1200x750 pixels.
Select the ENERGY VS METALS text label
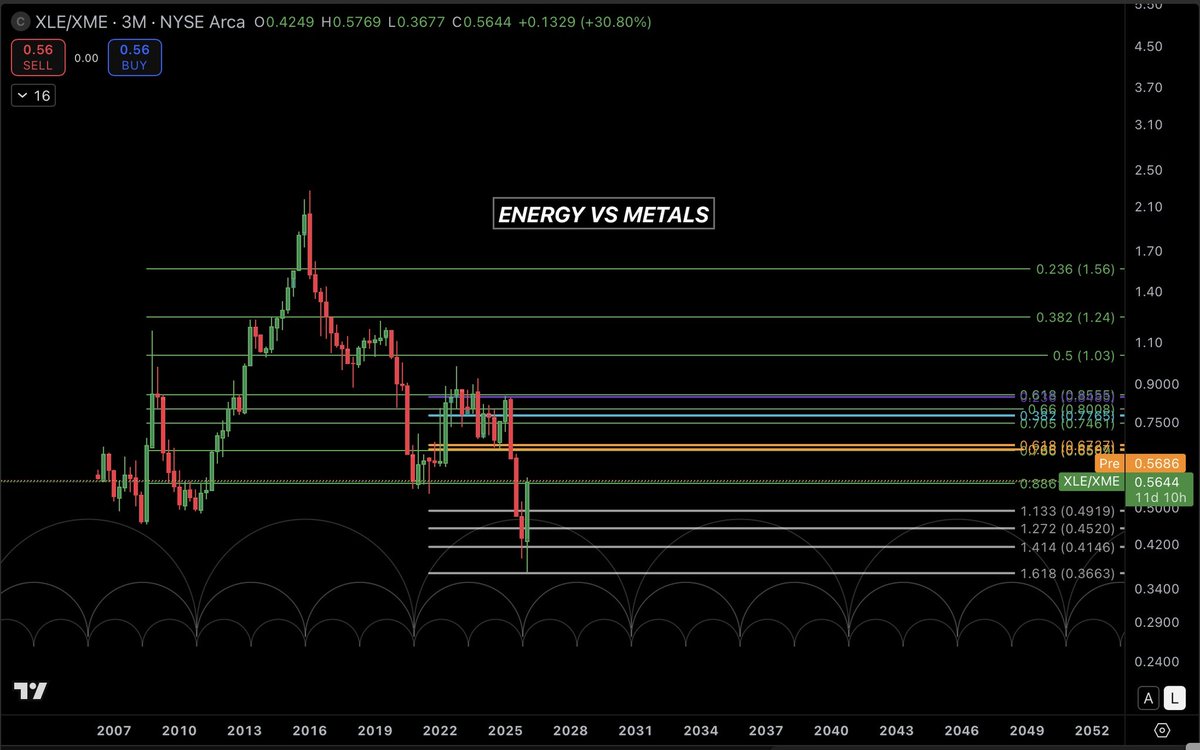[x=604, y=213]
